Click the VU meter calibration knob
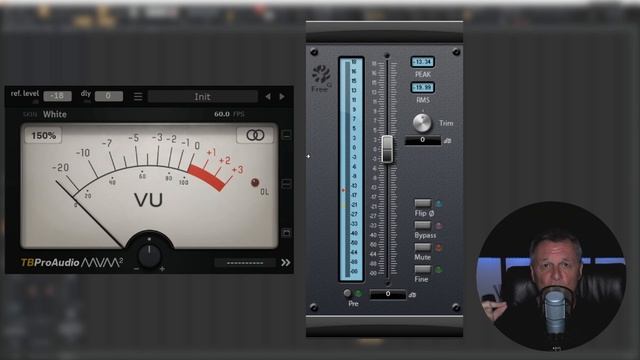640x360 pixels. click(149, 255)
